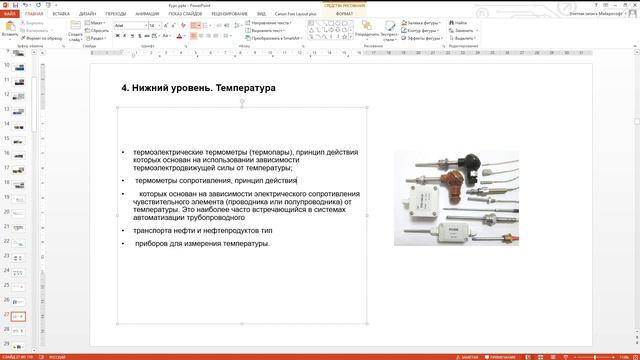Click Преобразовать в SmartArt button
The width and height of the screenshot is (640, 360).
pos(273,38)
